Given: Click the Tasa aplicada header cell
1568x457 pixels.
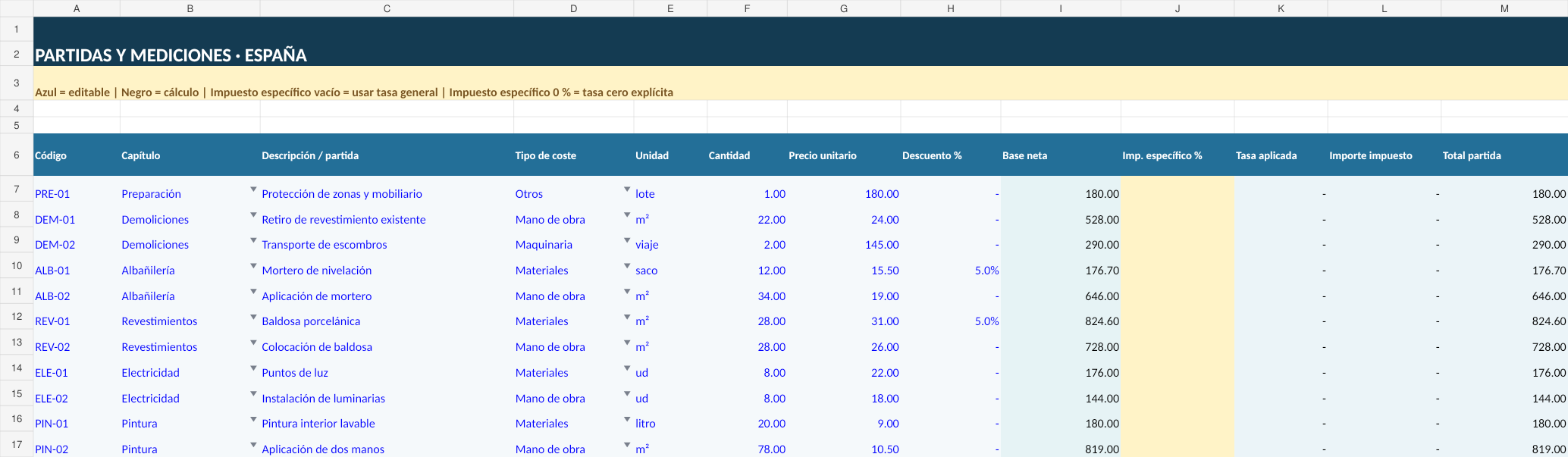Looking at the screenshot, I should 1281,155.
